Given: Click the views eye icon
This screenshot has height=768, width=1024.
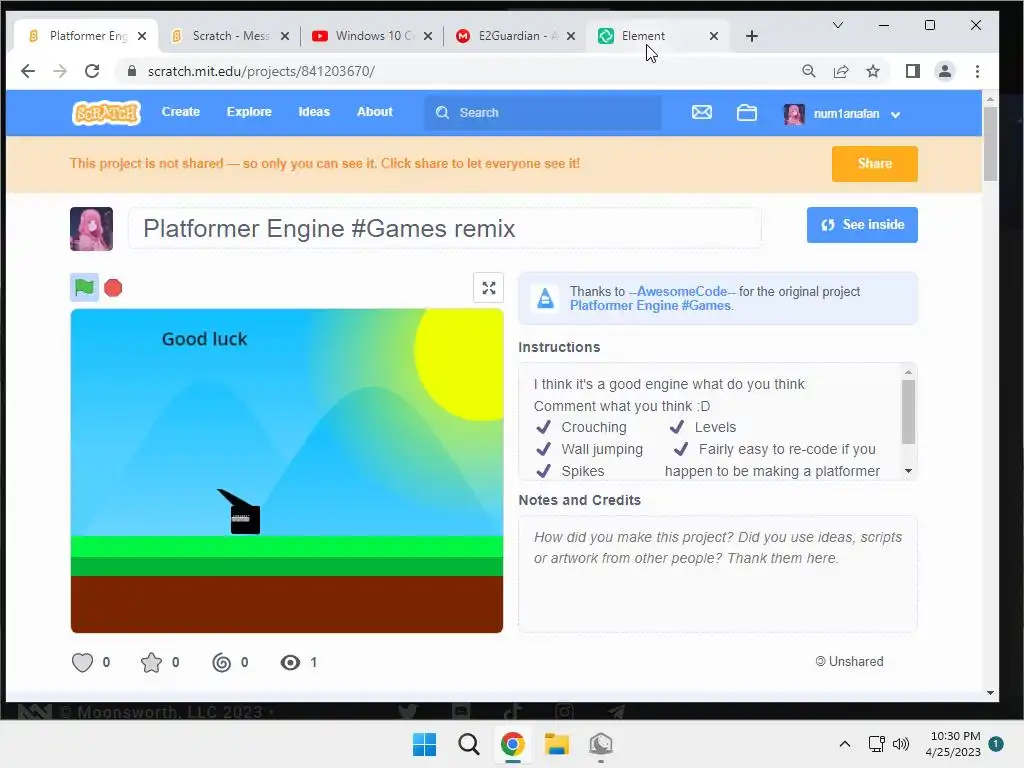Looking at the screenshot, I should (x=290, y=662).
